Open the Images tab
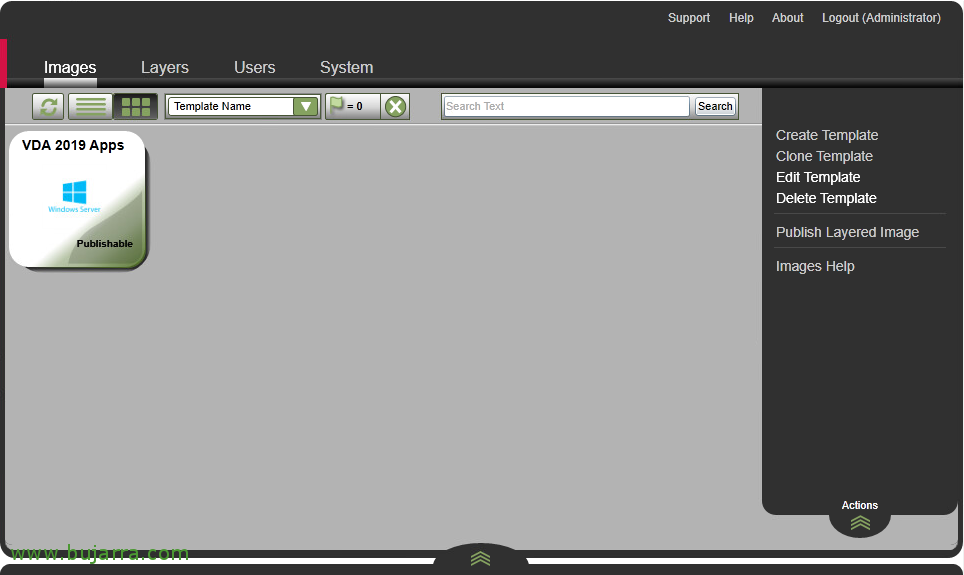This screenshot has width=964, height=575. point(70,67)
